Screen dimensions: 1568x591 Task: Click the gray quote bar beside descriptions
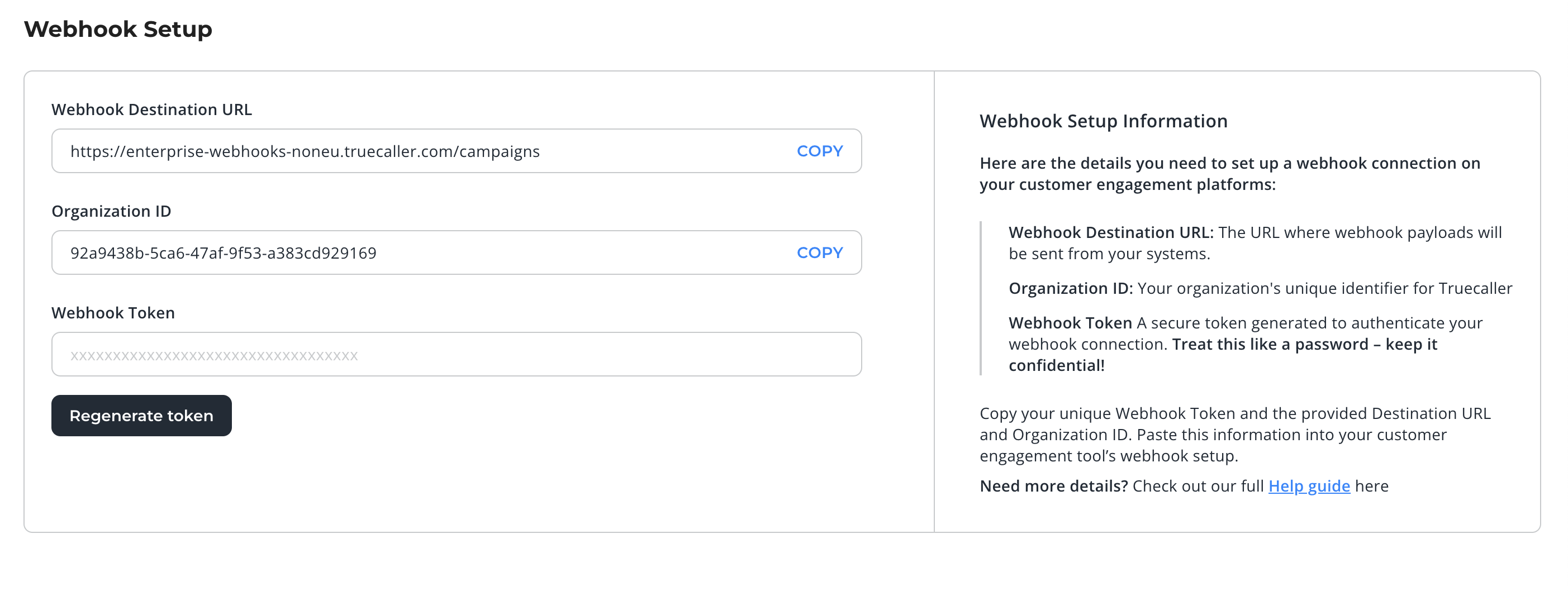(x=981, y=298)
